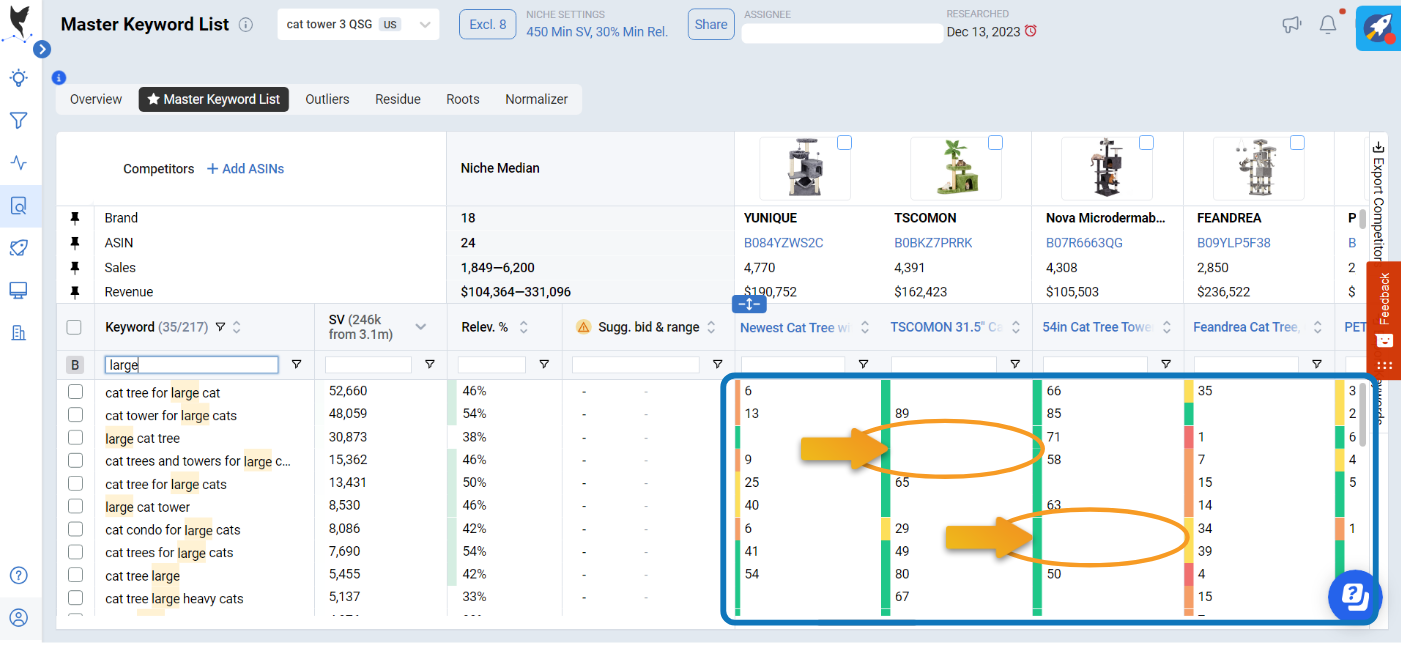Open the filter funnel tool in left sidebar
Viewport: 1401px width, 645px height.
18,120
